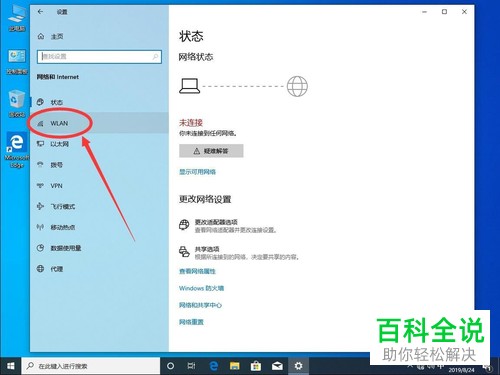This screenshot has height=375, width=500.
Task: Minimize the Settings window
Action: (424, 12)
